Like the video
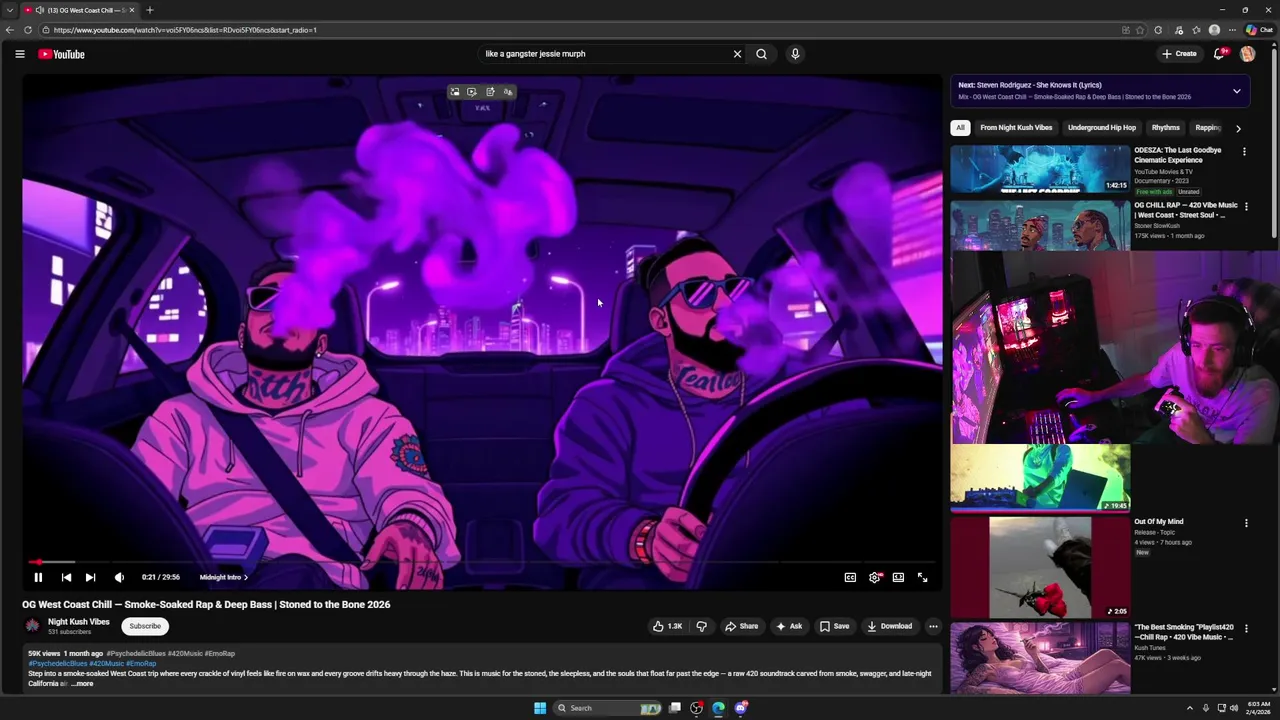 click(x=667, y=626)
